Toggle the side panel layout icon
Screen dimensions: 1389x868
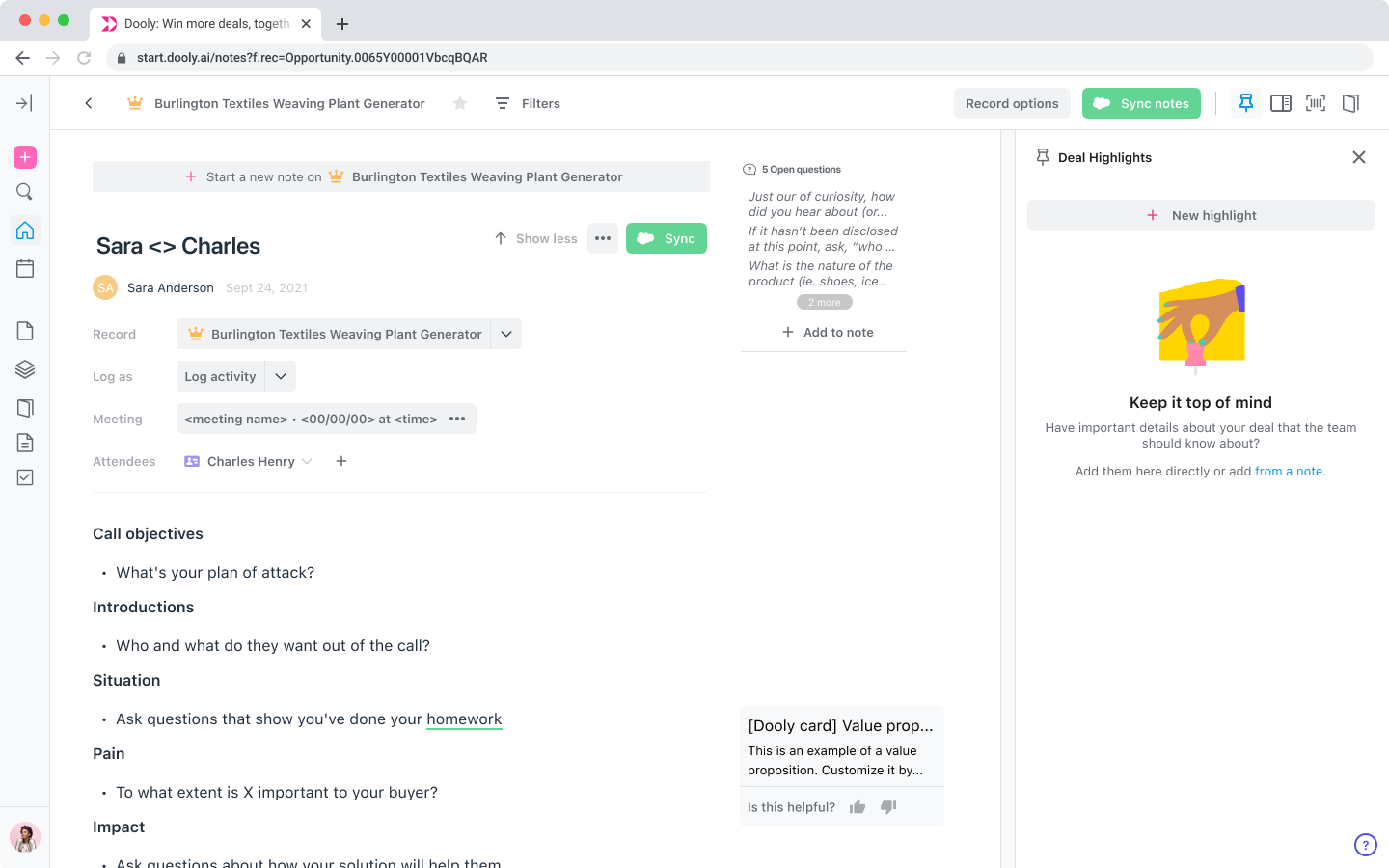click(x=1281, y=103)
